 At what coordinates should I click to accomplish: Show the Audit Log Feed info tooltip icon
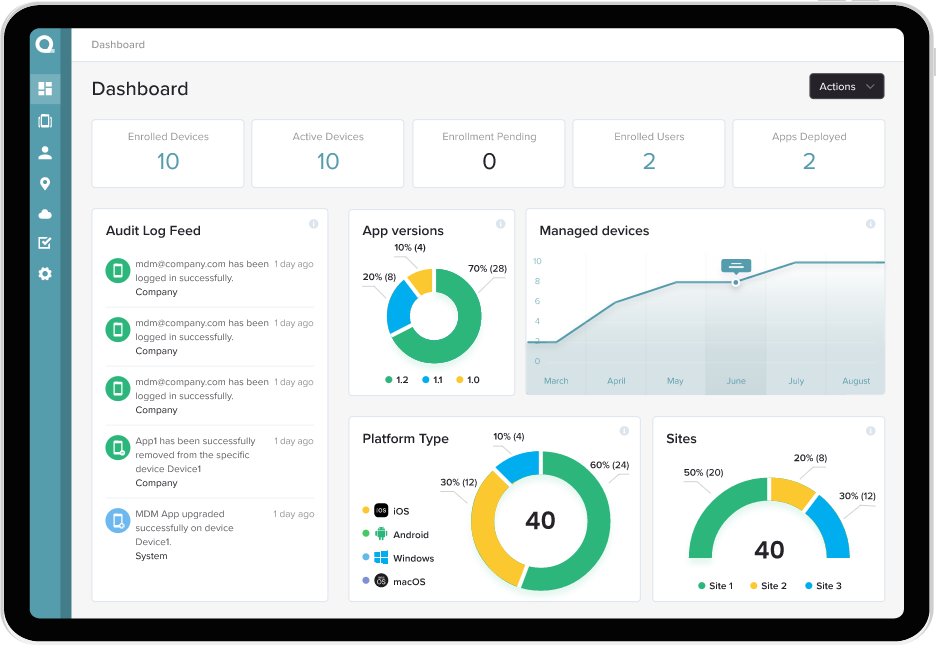313,224
